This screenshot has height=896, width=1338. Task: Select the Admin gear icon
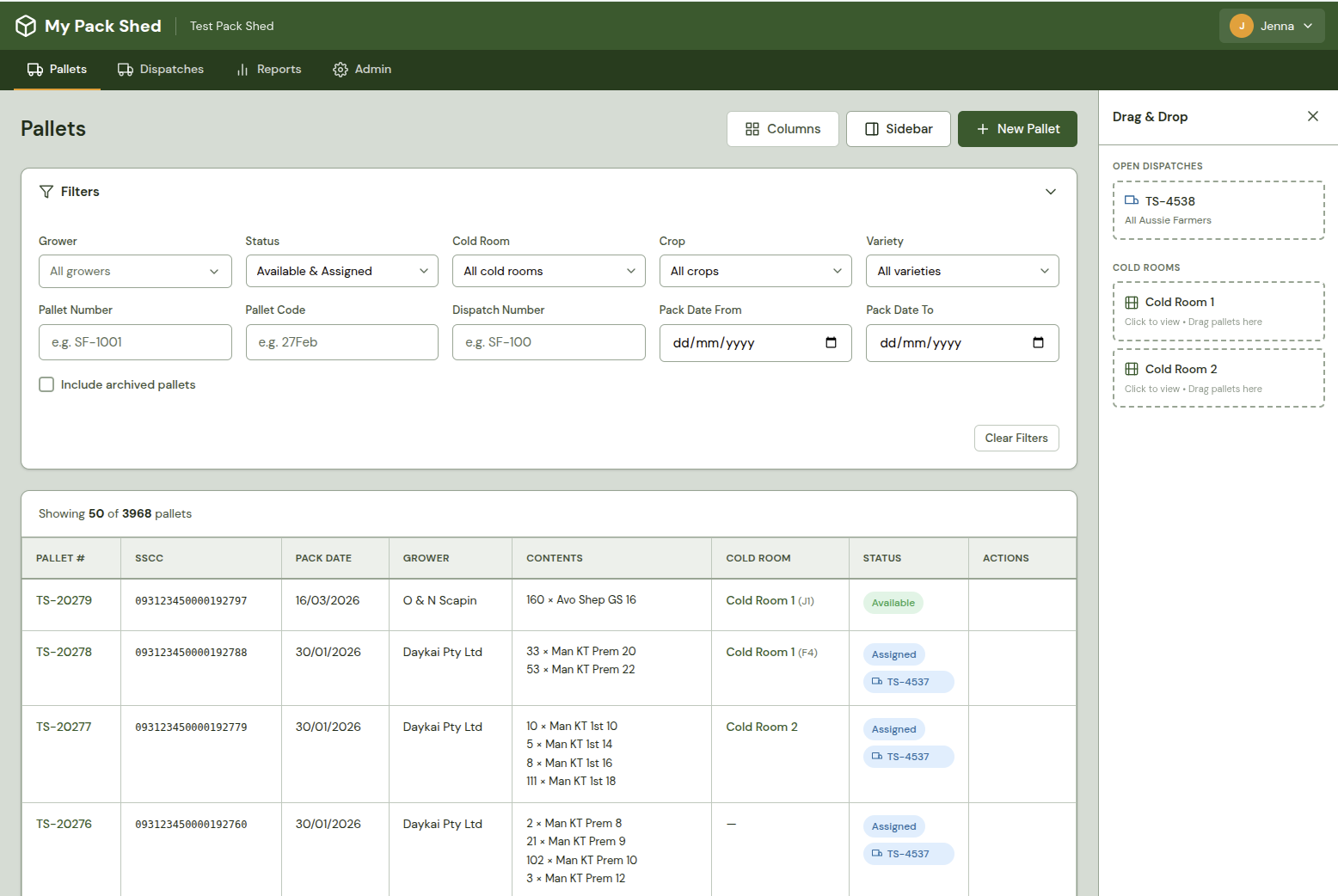[x=341, y=69]
